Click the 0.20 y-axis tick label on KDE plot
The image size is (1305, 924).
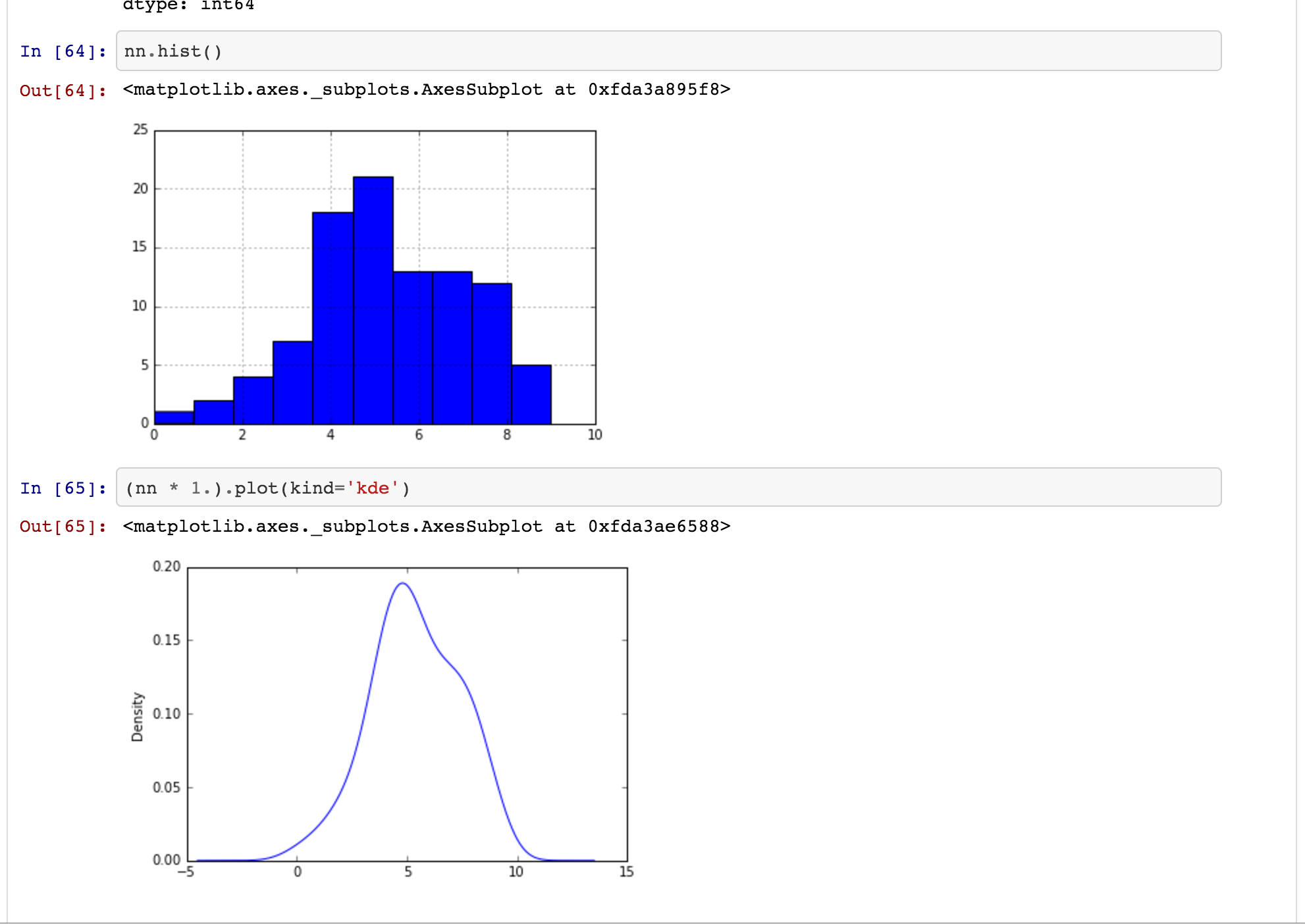coord(167,567)
